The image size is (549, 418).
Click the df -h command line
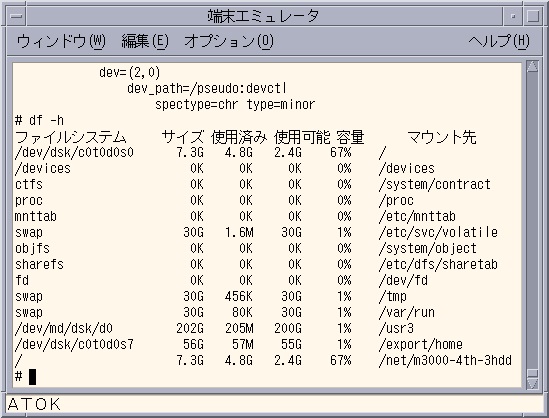pos(39,120)
